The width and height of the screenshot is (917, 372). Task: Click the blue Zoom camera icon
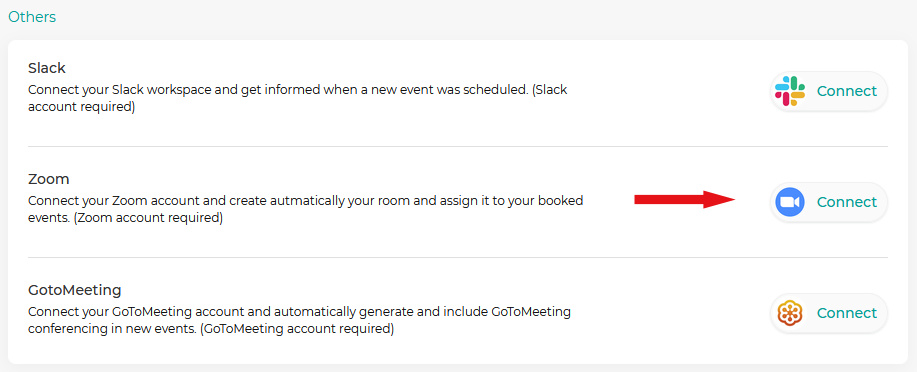point(790,202)
